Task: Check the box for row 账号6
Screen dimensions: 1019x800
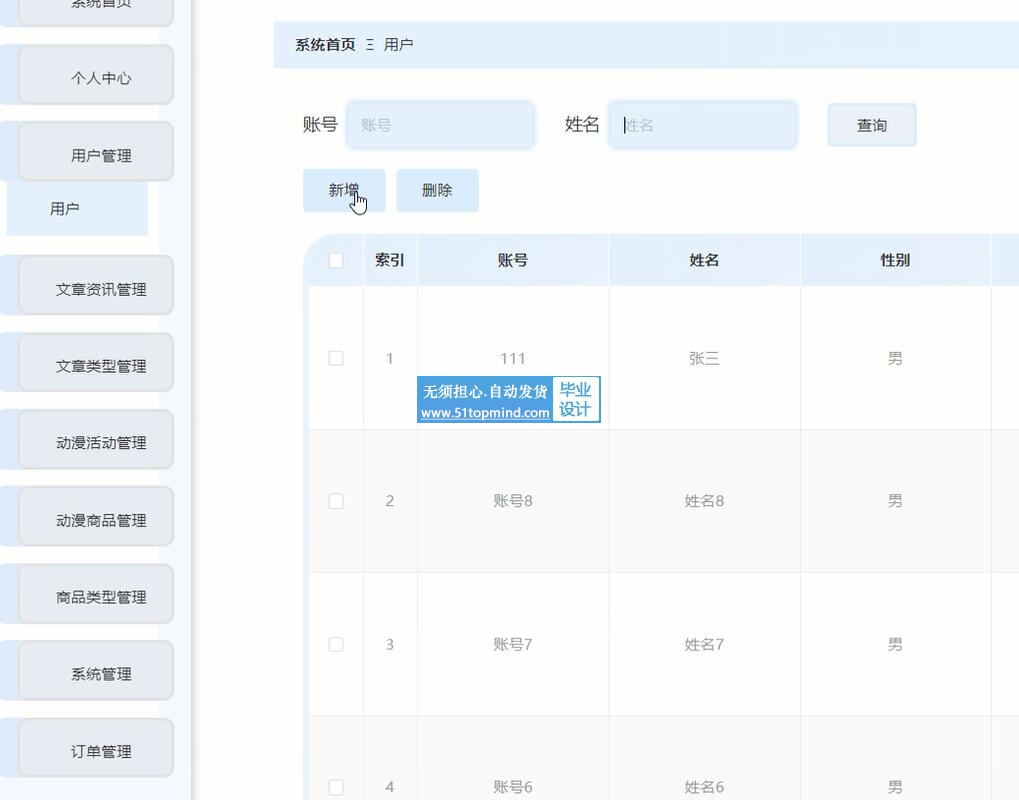Action: pos(336,787)
